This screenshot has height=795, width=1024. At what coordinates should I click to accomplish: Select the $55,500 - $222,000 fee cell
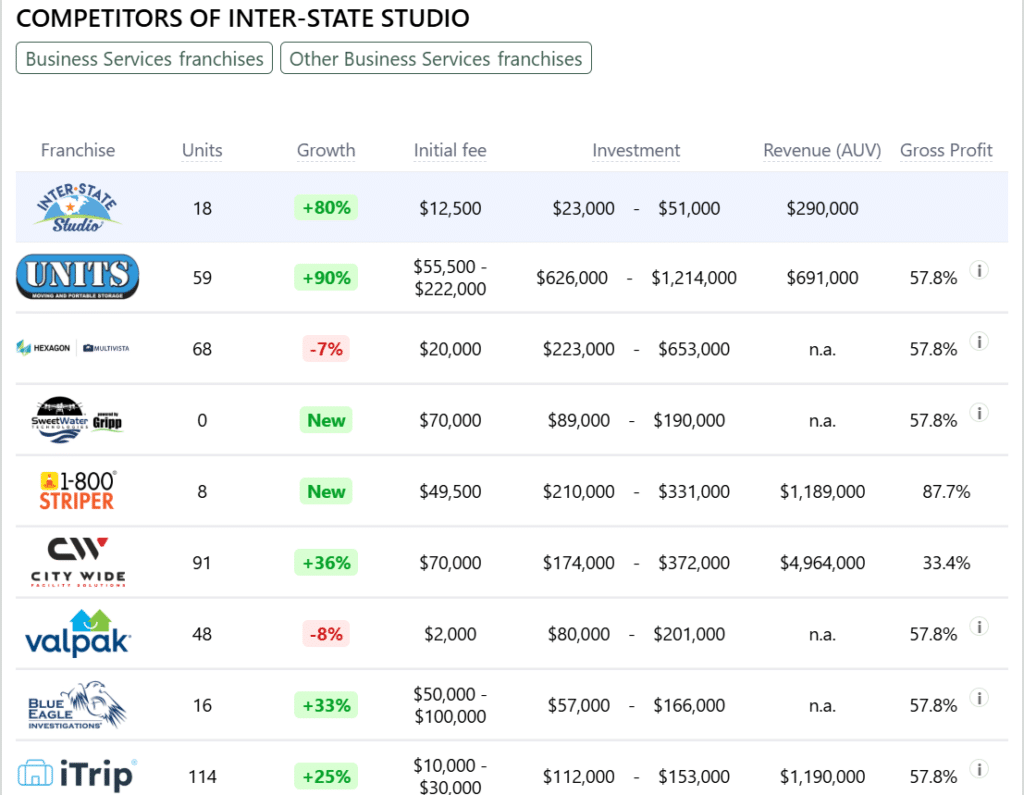450,278
